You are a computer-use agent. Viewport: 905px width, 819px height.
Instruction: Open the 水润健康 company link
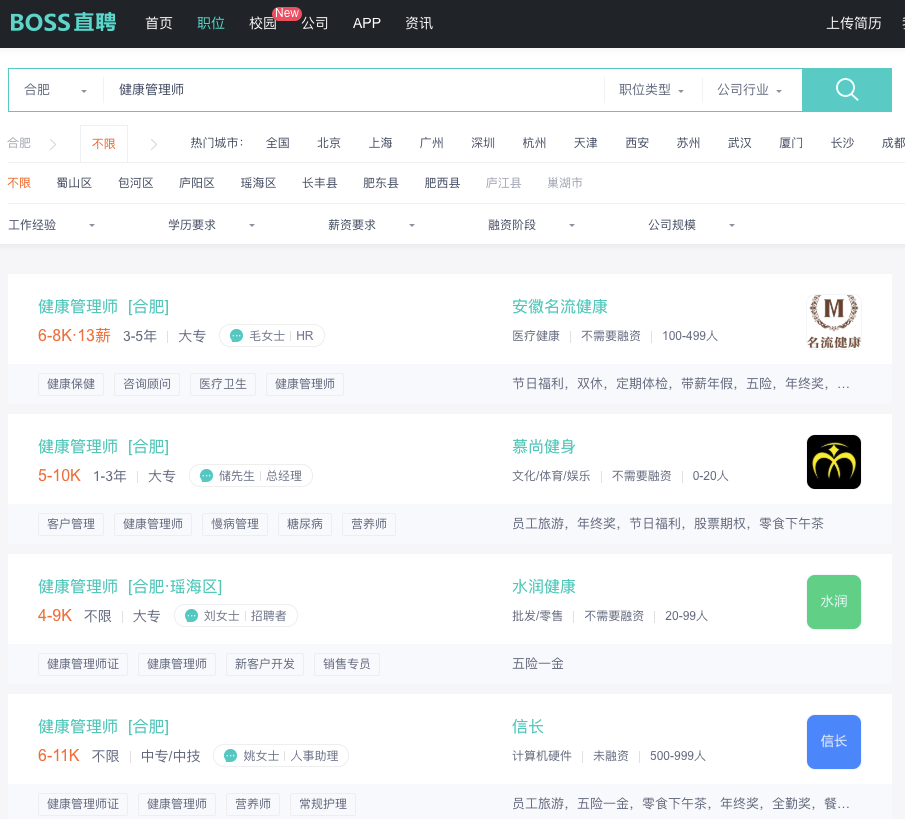point(544,586)
